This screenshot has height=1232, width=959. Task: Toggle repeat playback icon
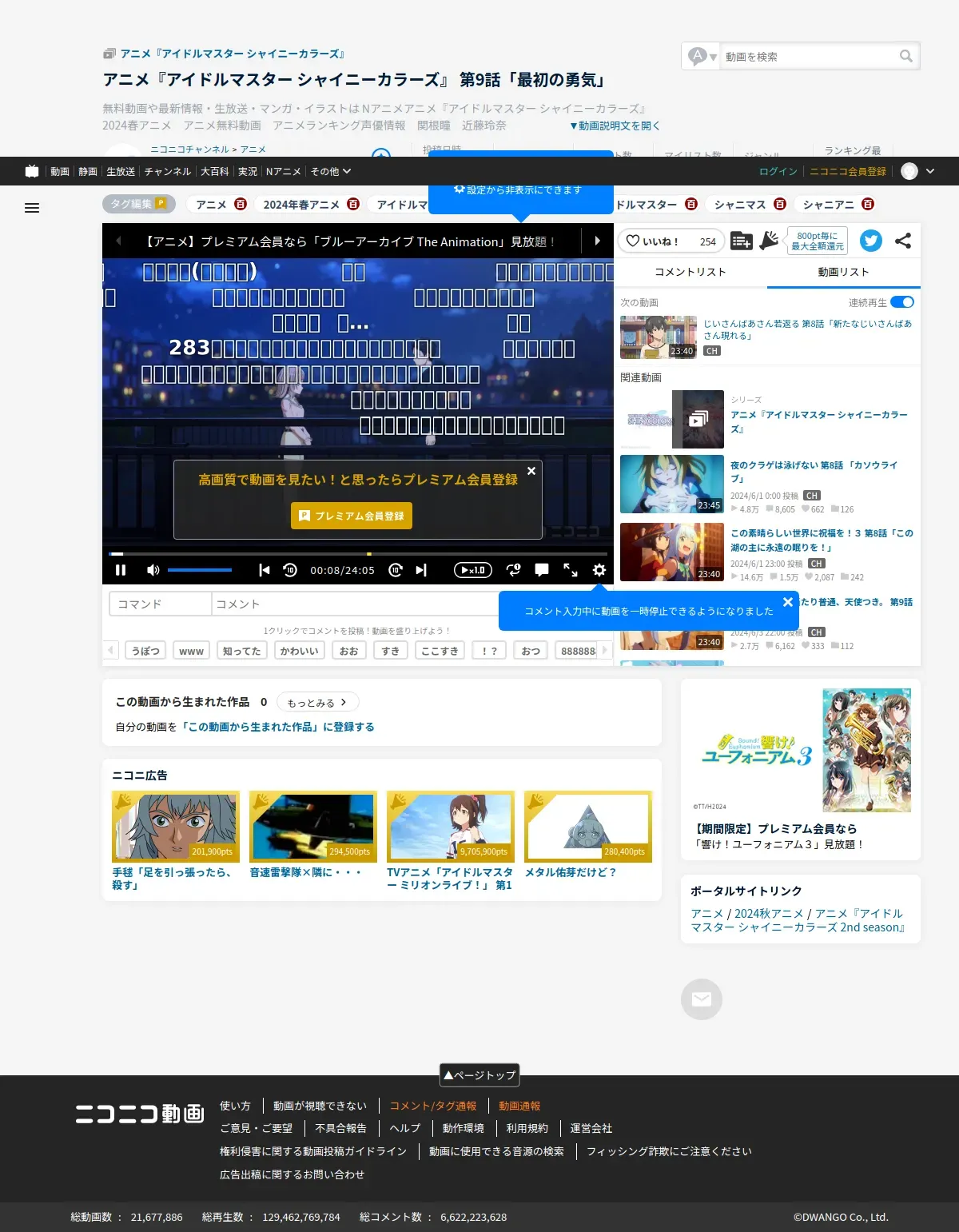tap(513, 570)
